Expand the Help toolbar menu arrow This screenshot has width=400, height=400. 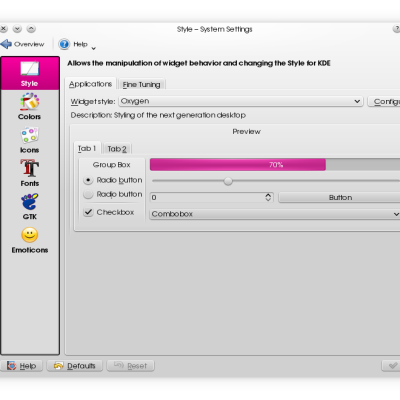coord(94,48)
